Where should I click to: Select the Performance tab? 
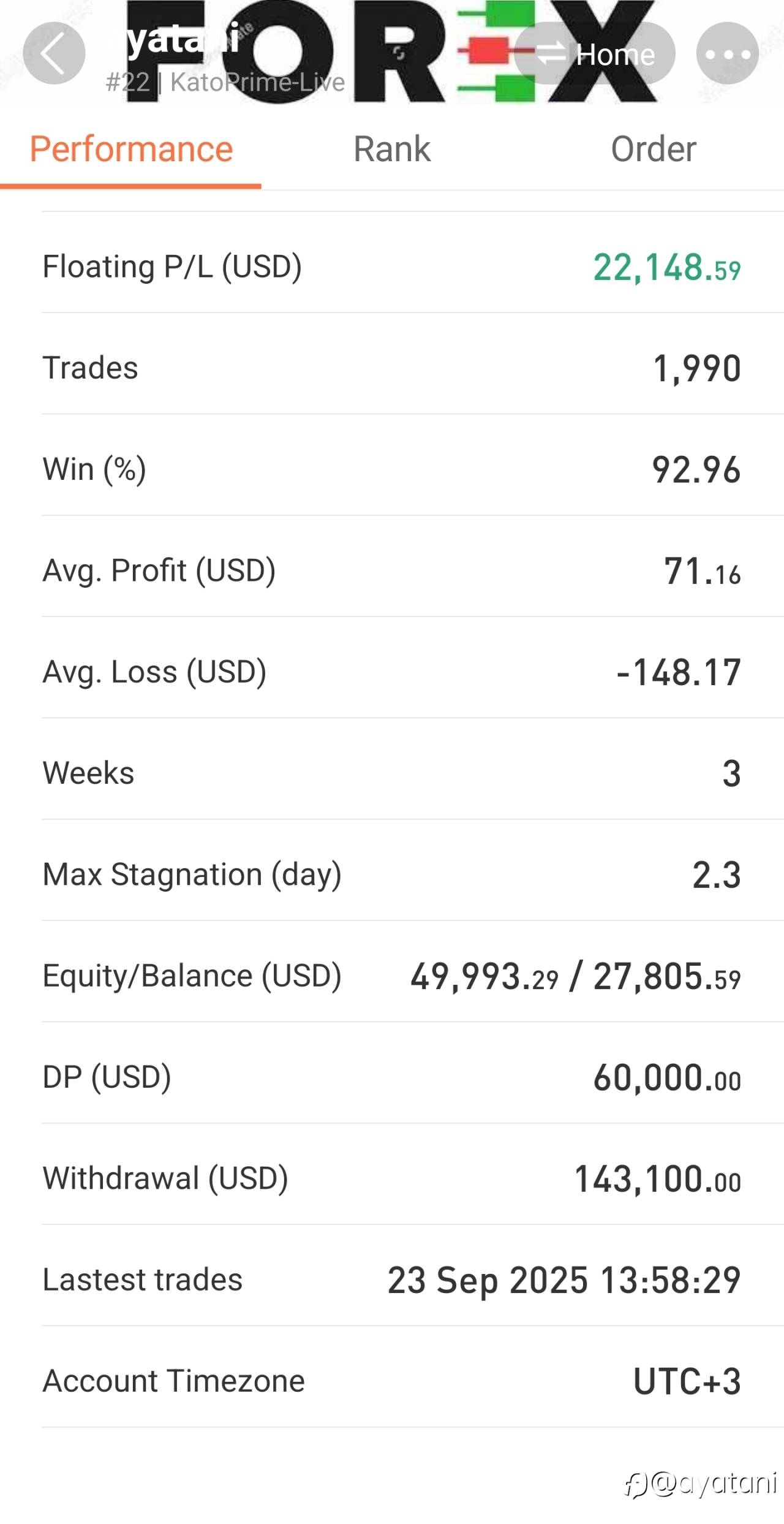tap(131, 149)
